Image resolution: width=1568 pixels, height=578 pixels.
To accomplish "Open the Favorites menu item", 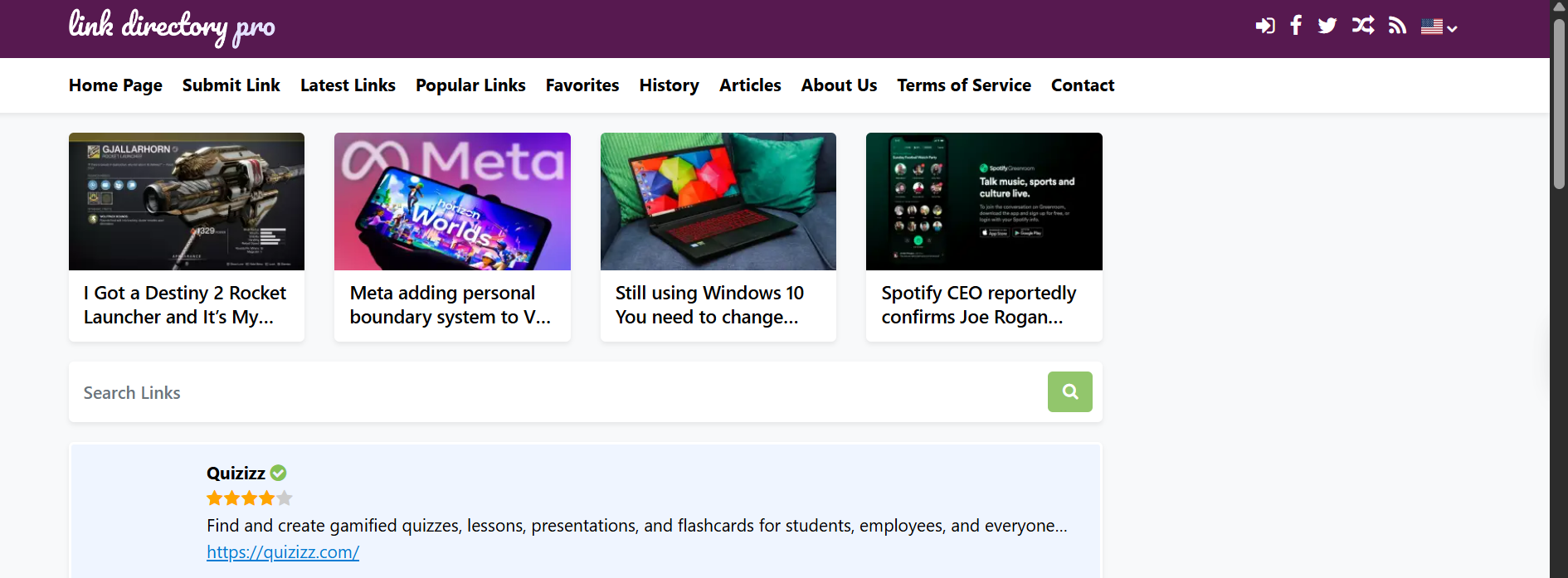I will click(x=582, y=85).
